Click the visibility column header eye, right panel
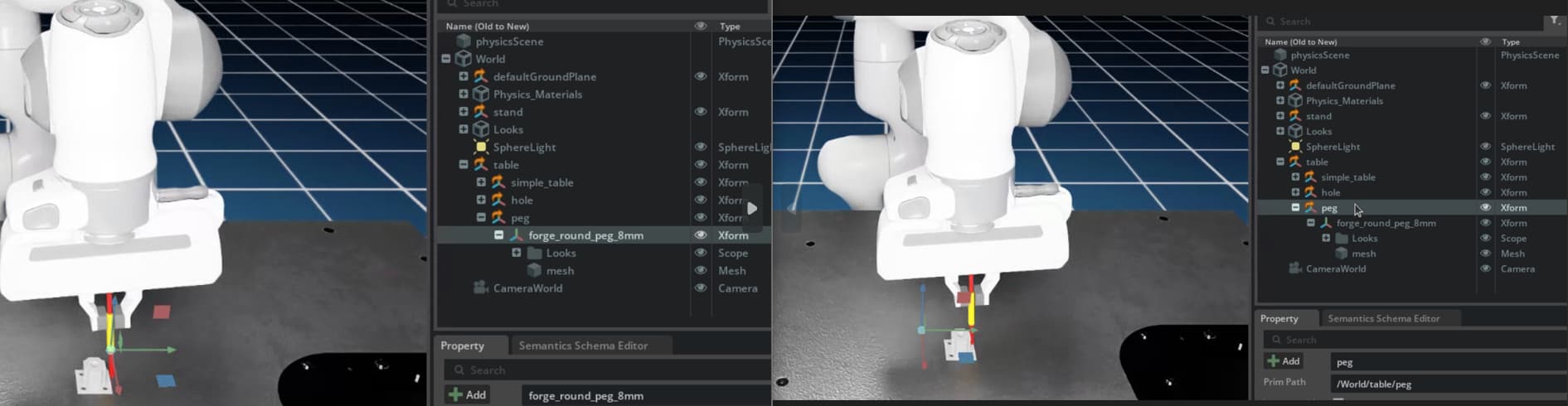This screenshot has height=406, width=1568. click(x=1485, y=41)
